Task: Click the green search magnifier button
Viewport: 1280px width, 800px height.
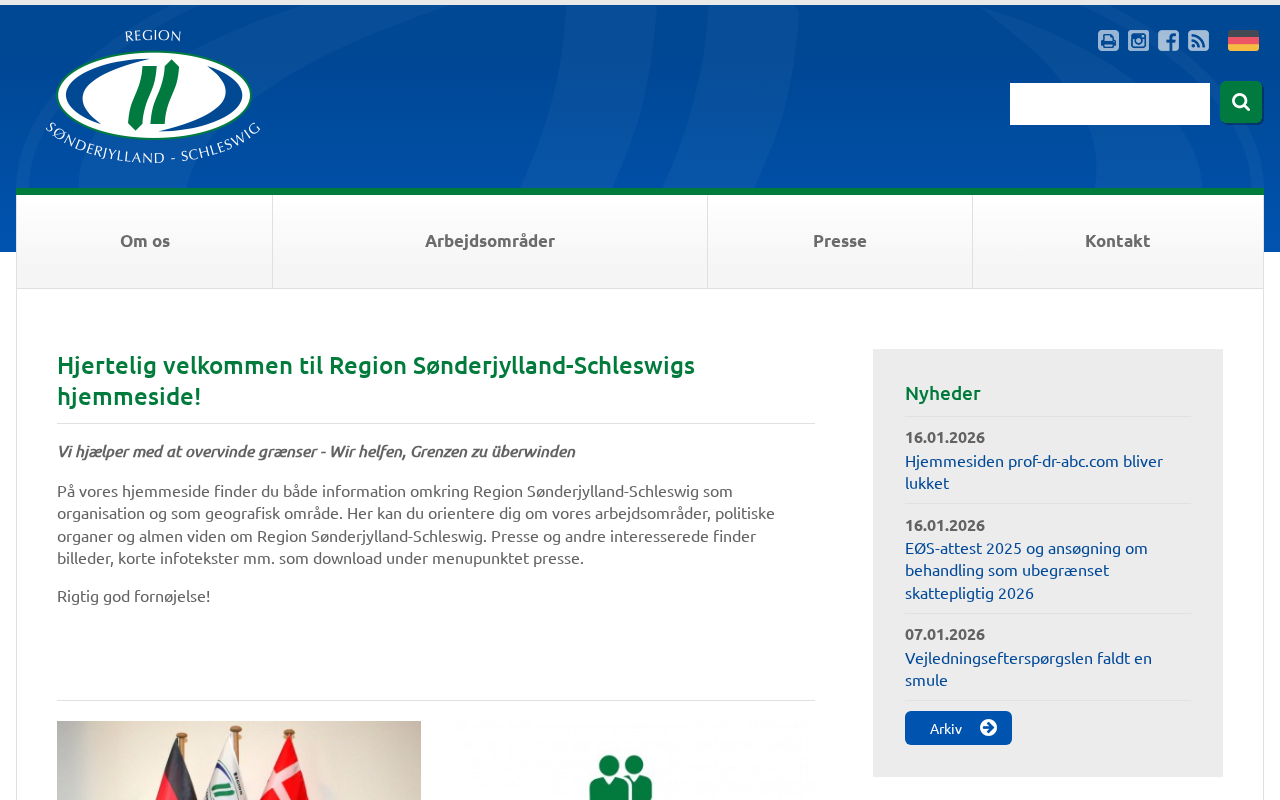Action: 1241,102
